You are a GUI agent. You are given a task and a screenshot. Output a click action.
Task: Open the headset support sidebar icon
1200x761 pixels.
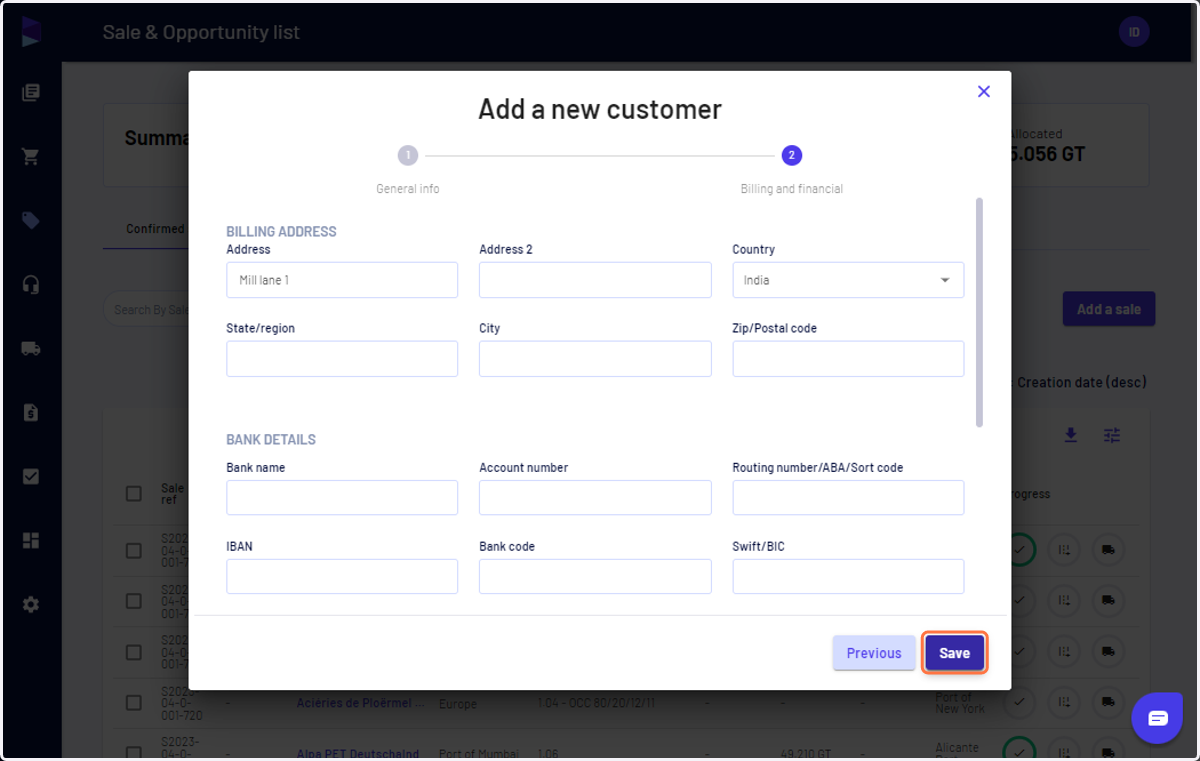coord(31,285)
